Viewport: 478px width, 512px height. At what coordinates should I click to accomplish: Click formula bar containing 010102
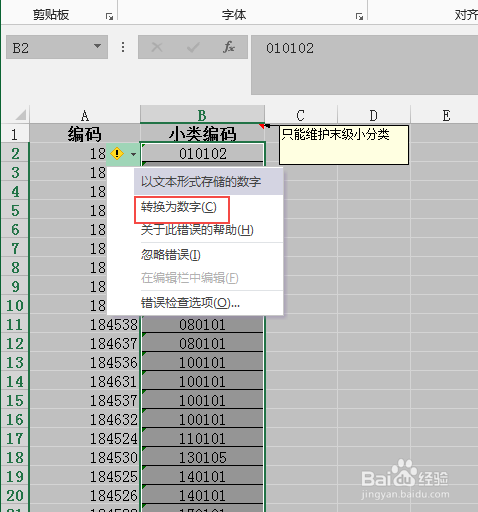364,65
